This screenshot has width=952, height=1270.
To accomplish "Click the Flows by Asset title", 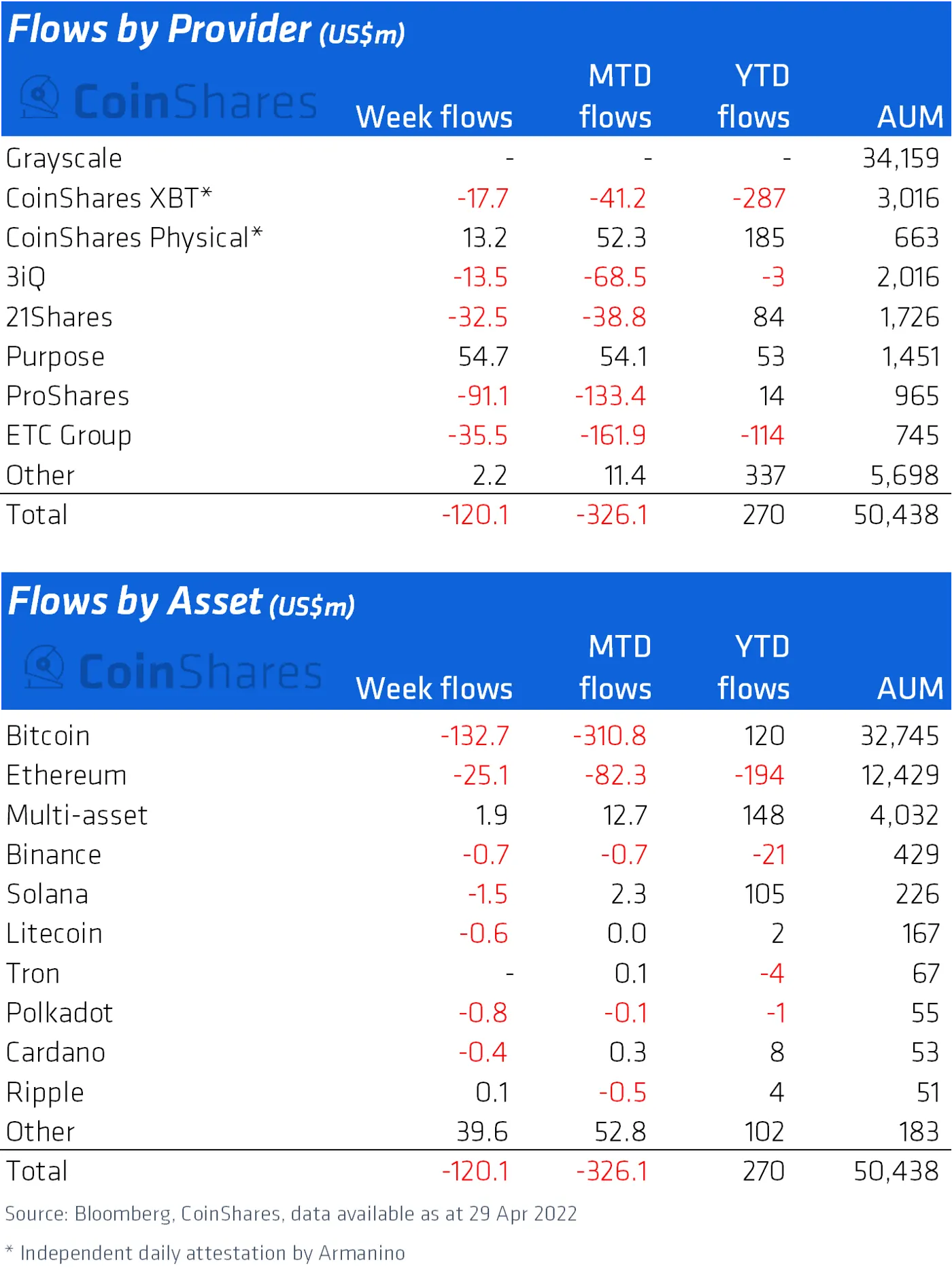I will pos(181,602).
